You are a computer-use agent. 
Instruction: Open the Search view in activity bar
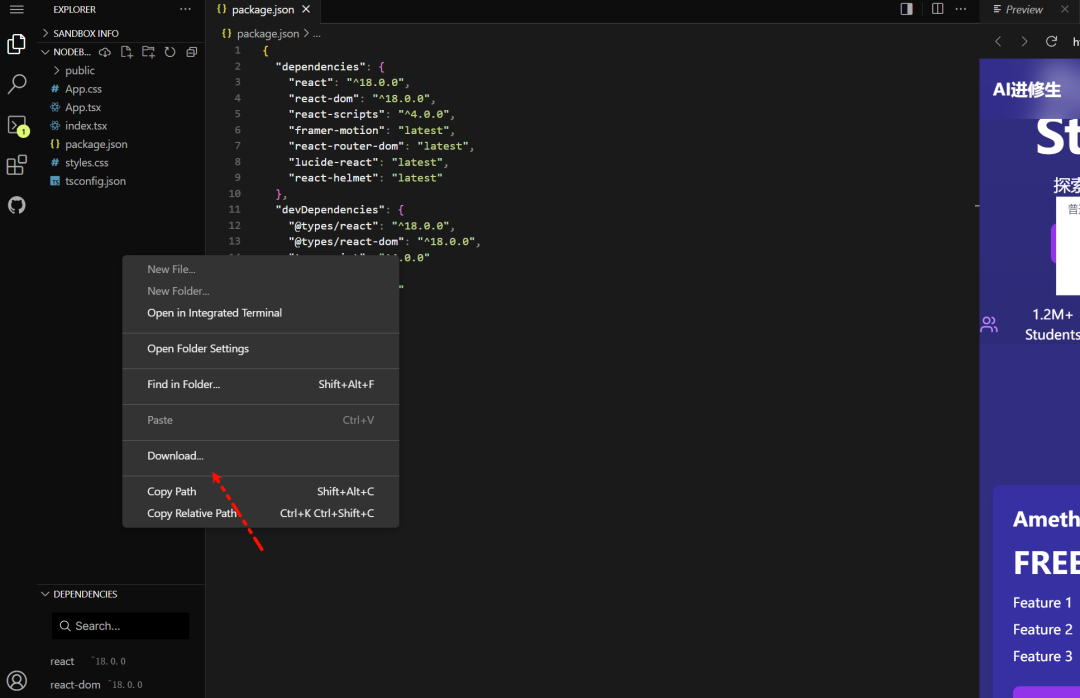pos(17,85)
